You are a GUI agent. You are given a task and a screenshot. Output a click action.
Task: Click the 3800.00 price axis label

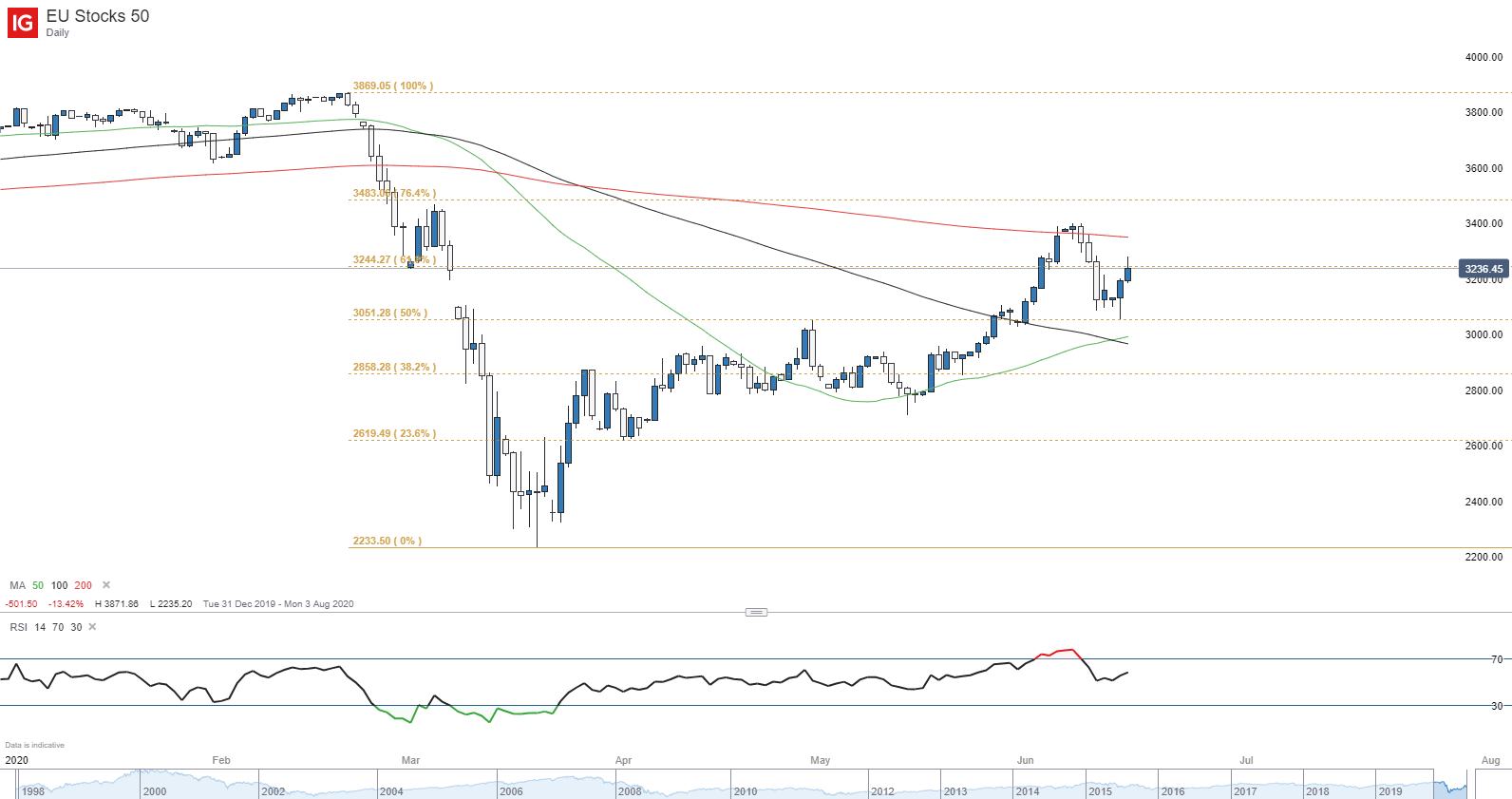pyautogui.click(x=1484, y=112)
